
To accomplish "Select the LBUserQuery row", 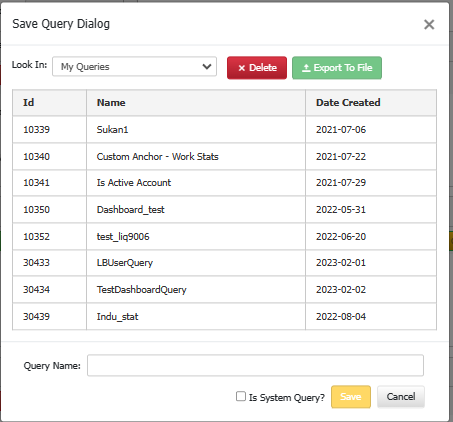I will tap(224, 263).
